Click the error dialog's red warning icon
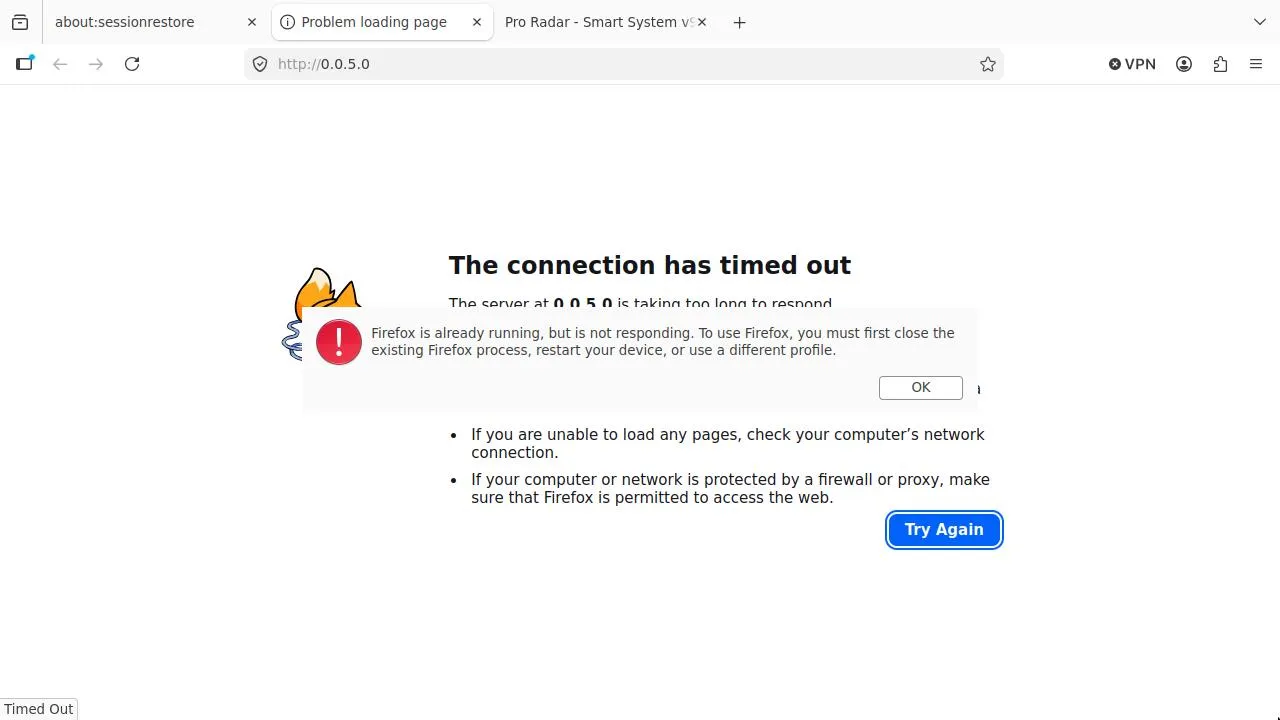This screenshot has width=1280, height=720. (339, 343)
